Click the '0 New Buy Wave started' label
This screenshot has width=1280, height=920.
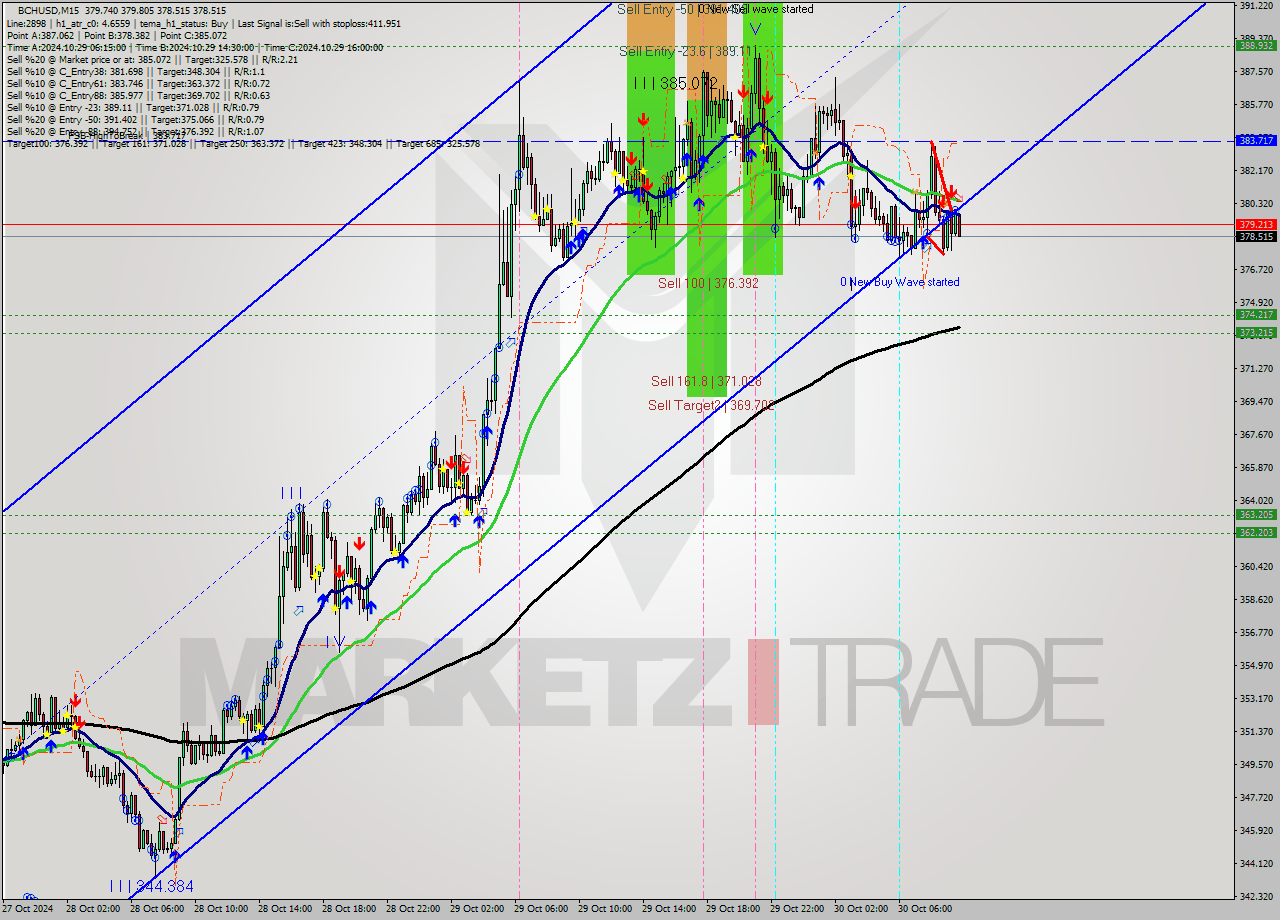point(899,282)
